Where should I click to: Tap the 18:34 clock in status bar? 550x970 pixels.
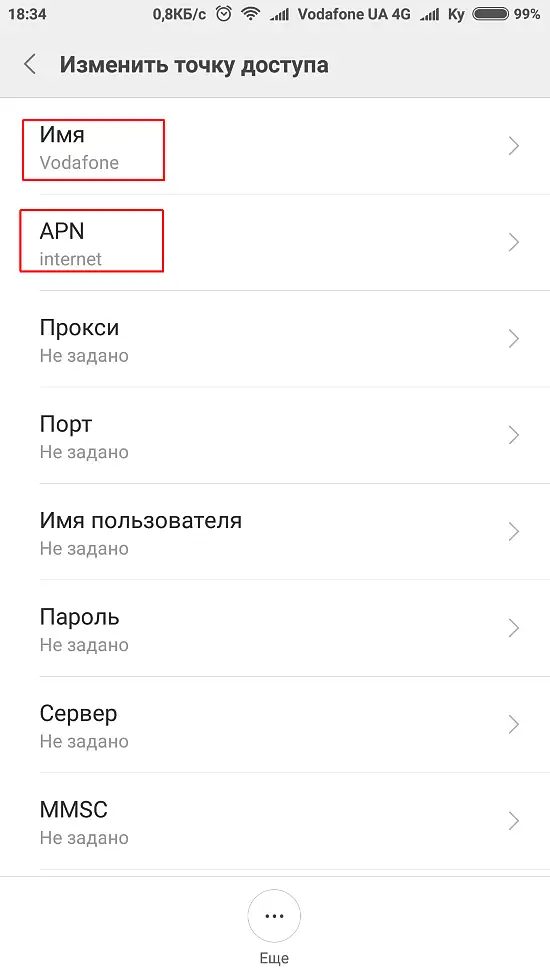coord(27,14)
